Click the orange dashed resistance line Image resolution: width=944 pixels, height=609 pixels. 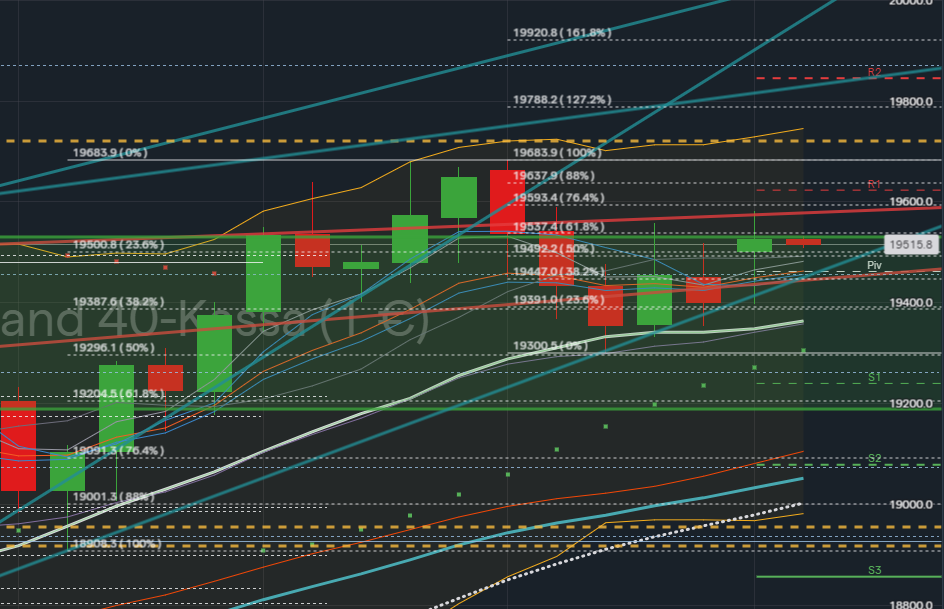(300, 139)
